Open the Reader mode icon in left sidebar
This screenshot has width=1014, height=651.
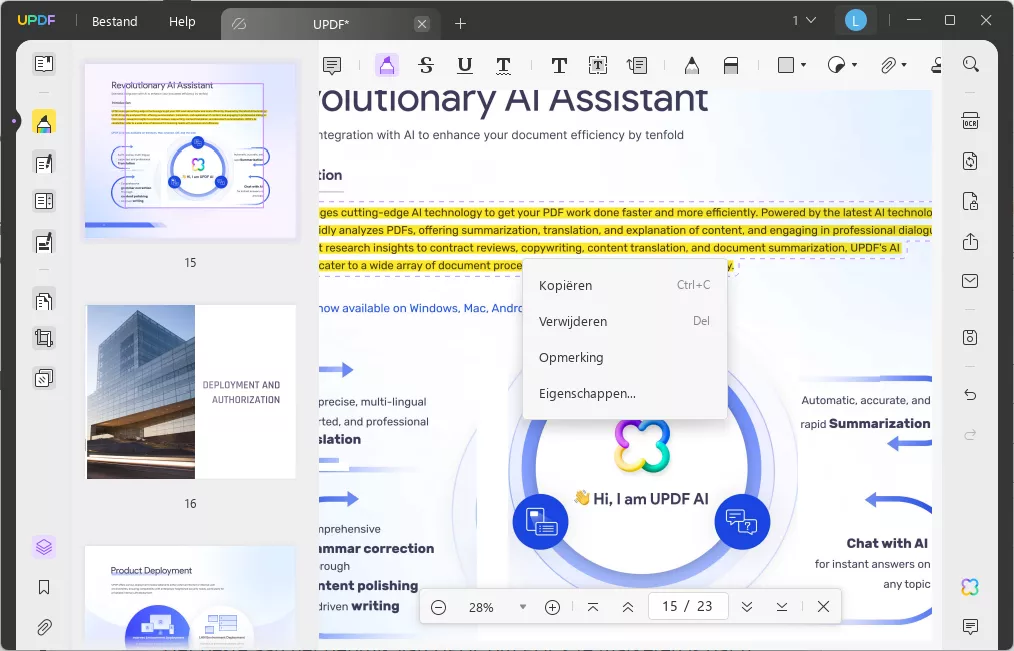44,63
